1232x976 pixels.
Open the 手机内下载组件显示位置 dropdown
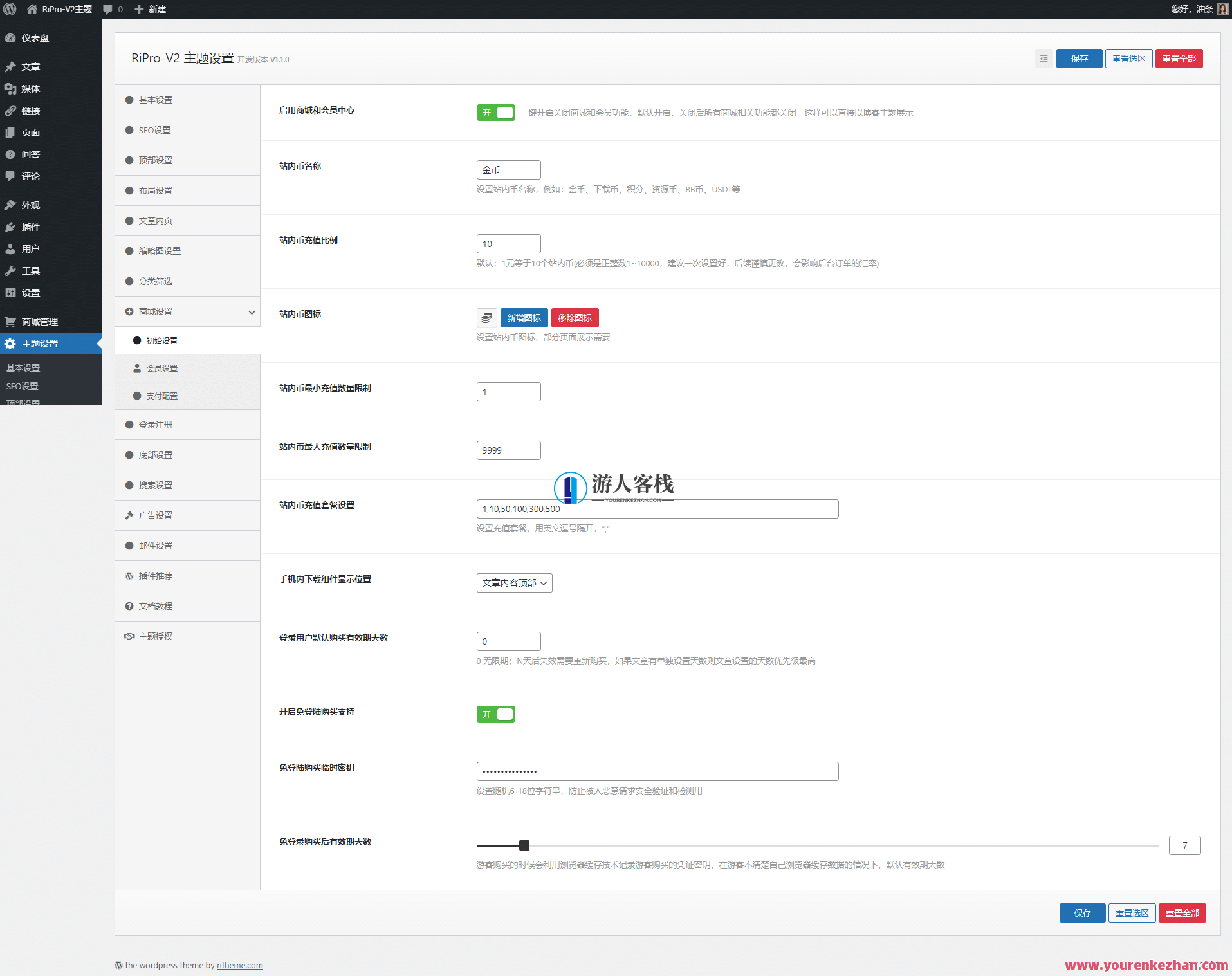coord(513,582)
